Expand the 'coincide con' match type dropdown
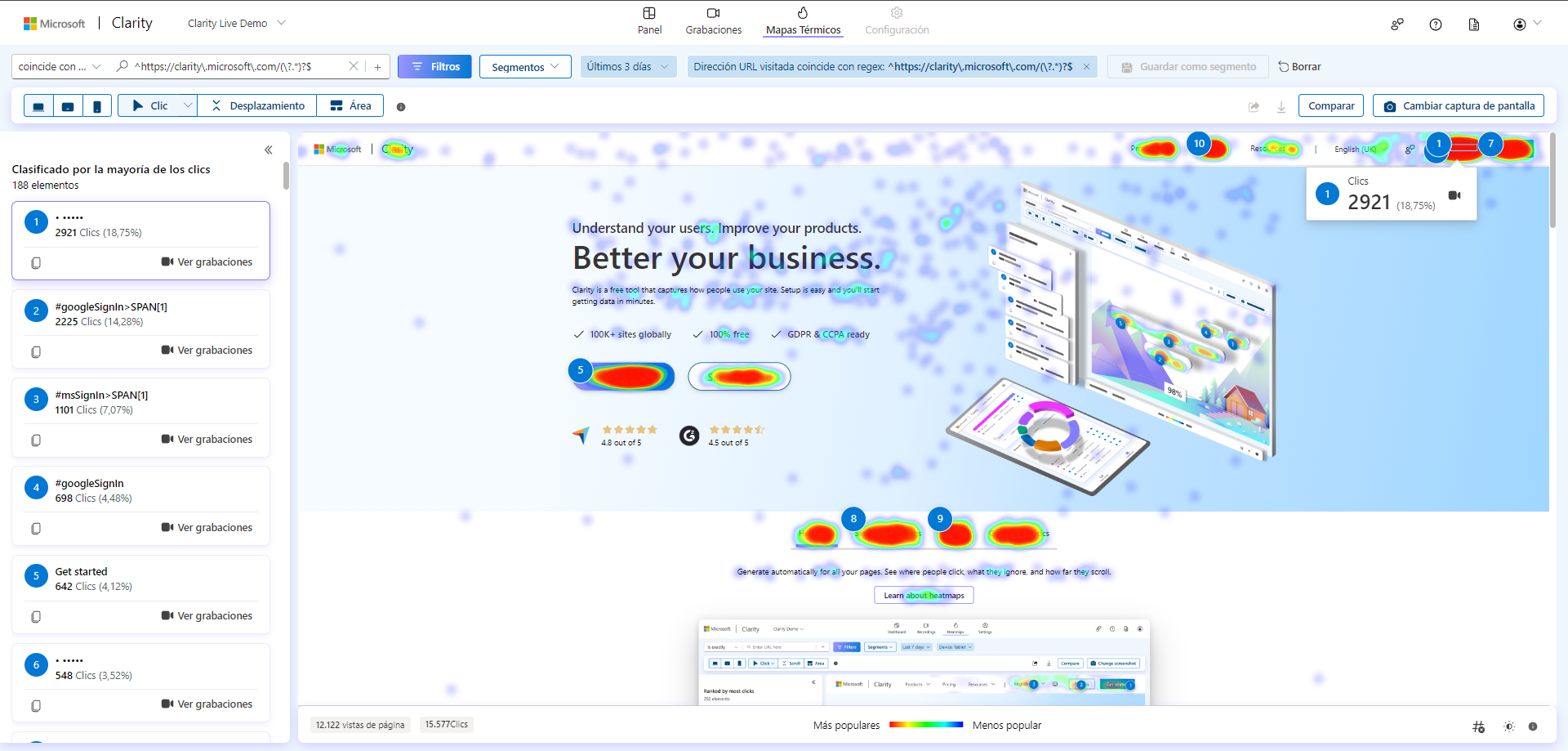Screen dimensions: 1568x751 [x=60, y=67]
